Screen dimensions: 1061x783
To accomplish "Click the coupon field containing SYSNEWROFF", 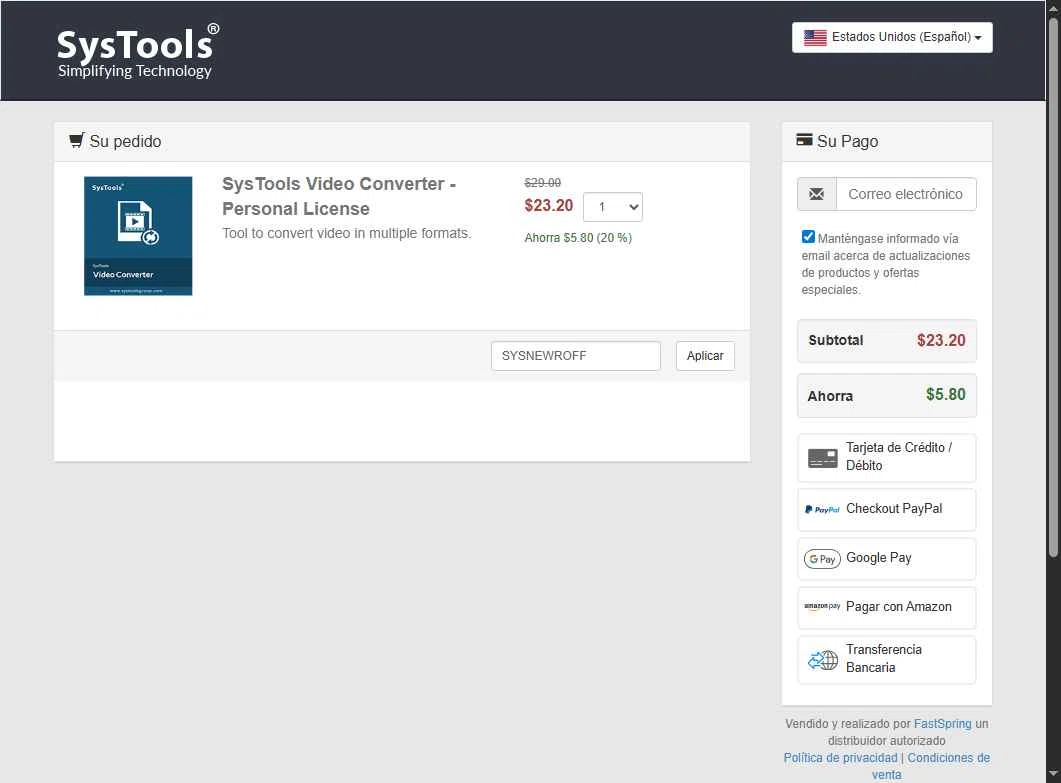I will [575, 356].
